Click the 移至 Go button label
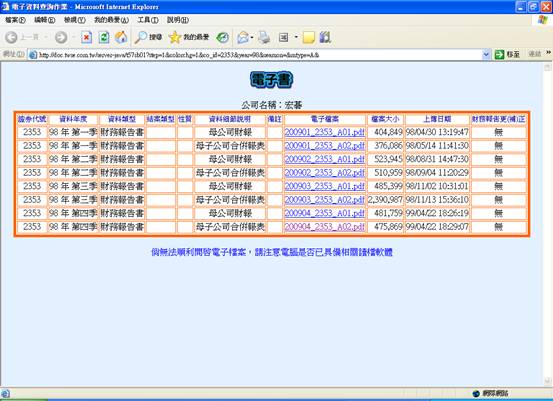Screen dimensions: 553x401 [513, 55]
